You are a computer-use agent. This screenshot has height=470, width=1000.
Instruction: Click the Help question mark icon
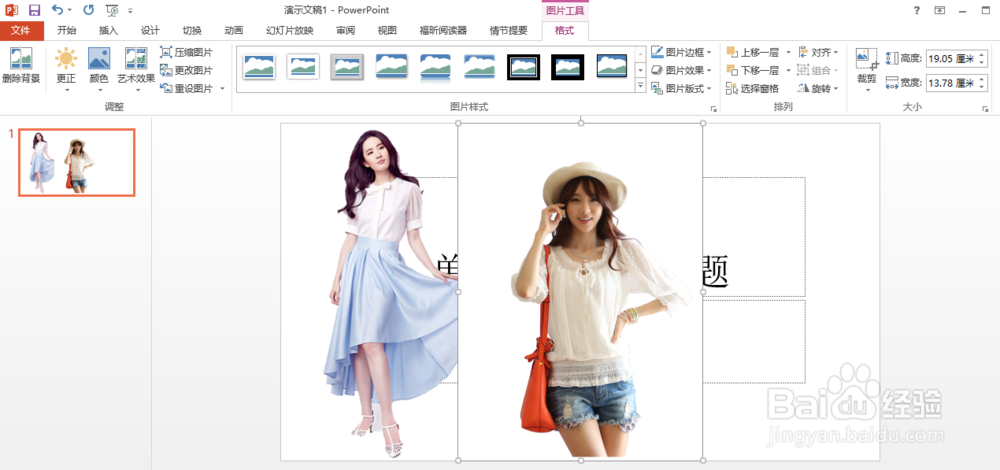917,10
